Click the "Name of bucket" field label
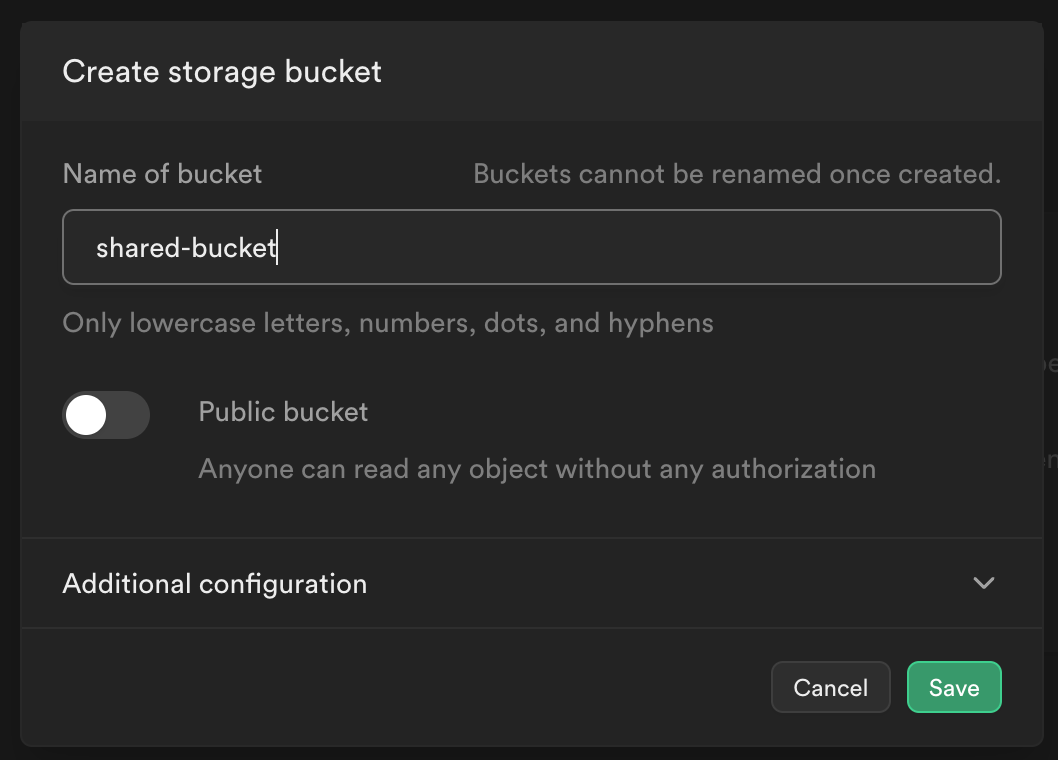The width and height of the screenshot is (1058, 760). tap(162, 174)
